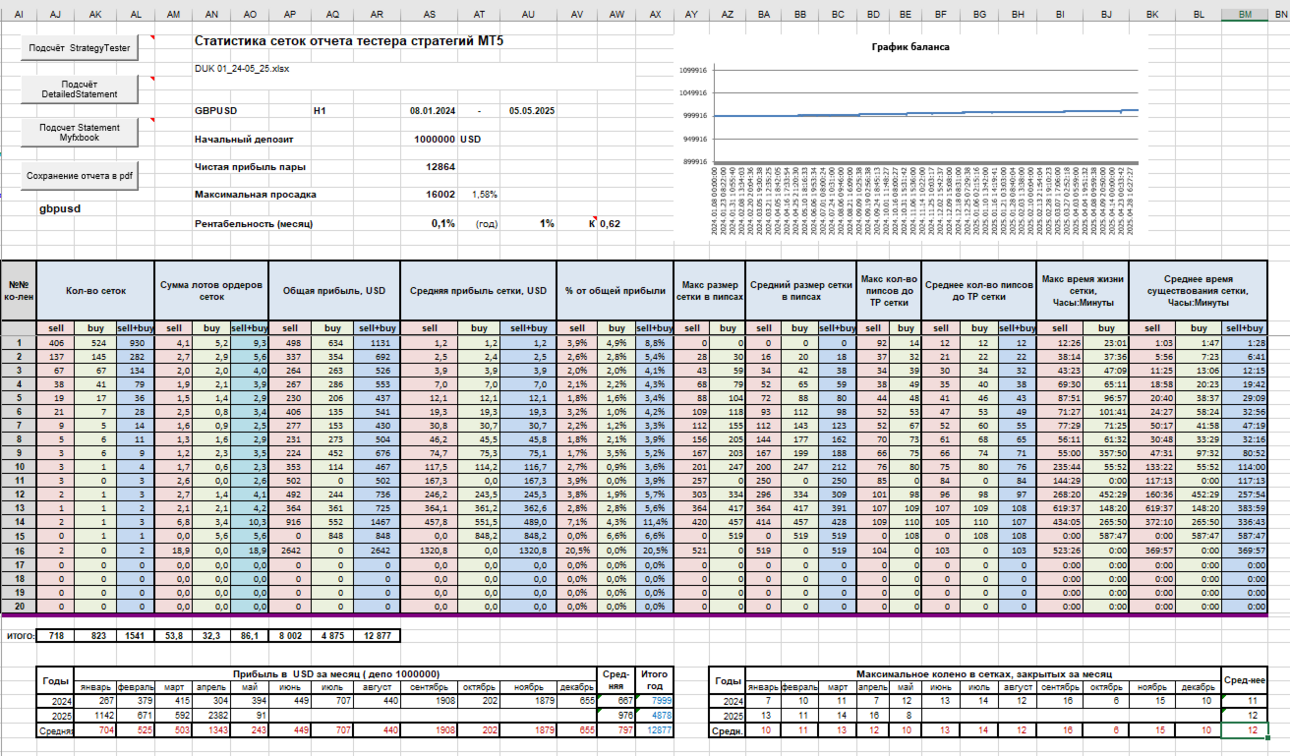
Task: Select the start date '08.01.2024'
Action: coord(432,111)
